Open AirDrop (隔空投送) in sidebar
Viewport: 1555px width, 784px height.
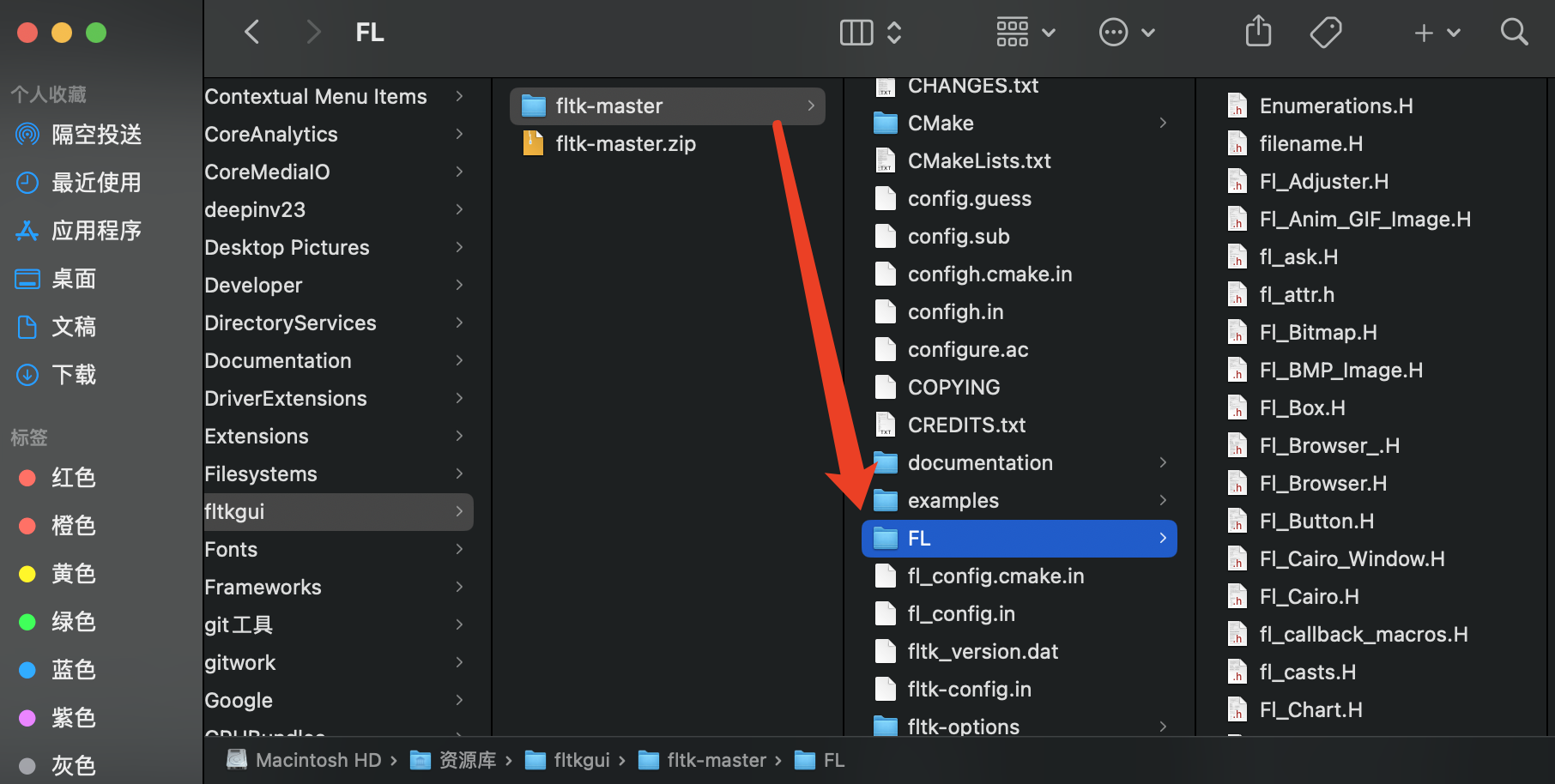point(79,135)
